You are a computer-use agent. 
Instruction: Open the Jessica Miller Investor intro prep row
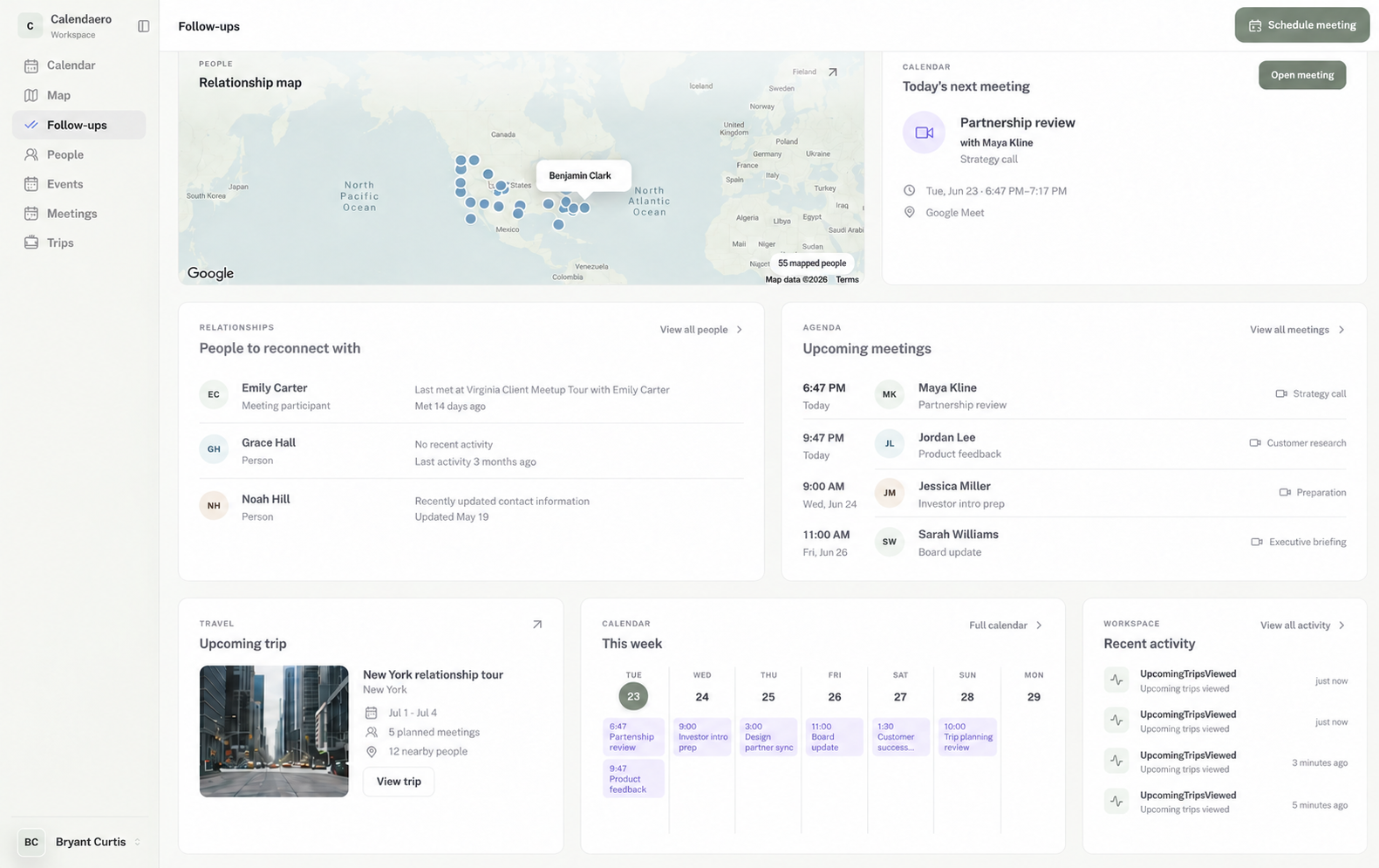1074,494
